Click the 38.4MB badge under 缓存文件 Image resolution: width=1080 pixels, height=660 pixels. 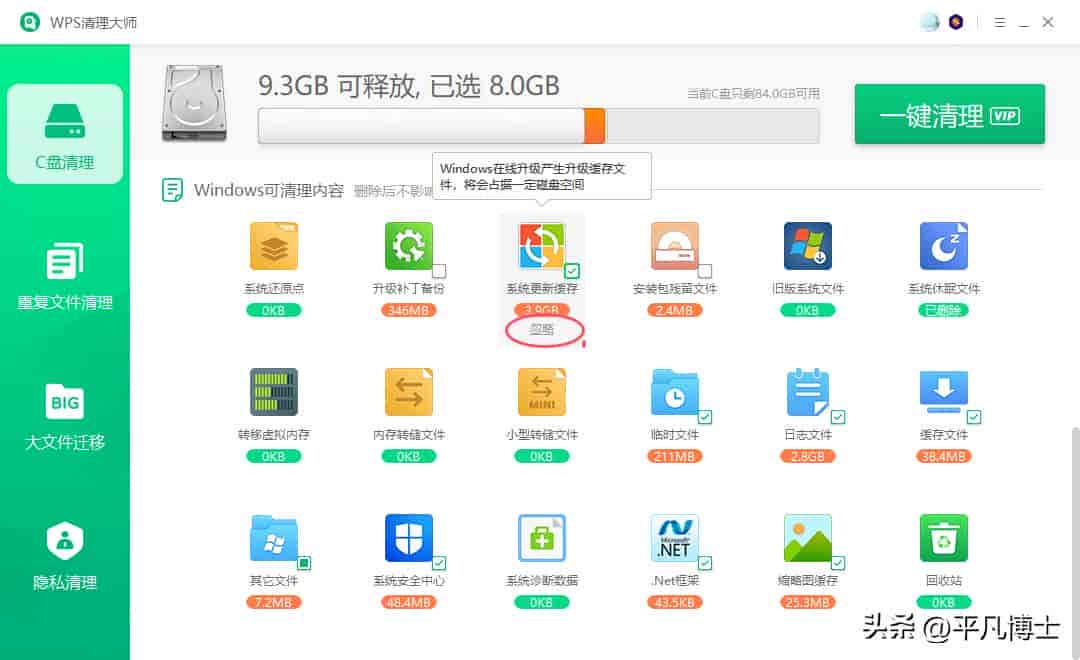(944, 456)
